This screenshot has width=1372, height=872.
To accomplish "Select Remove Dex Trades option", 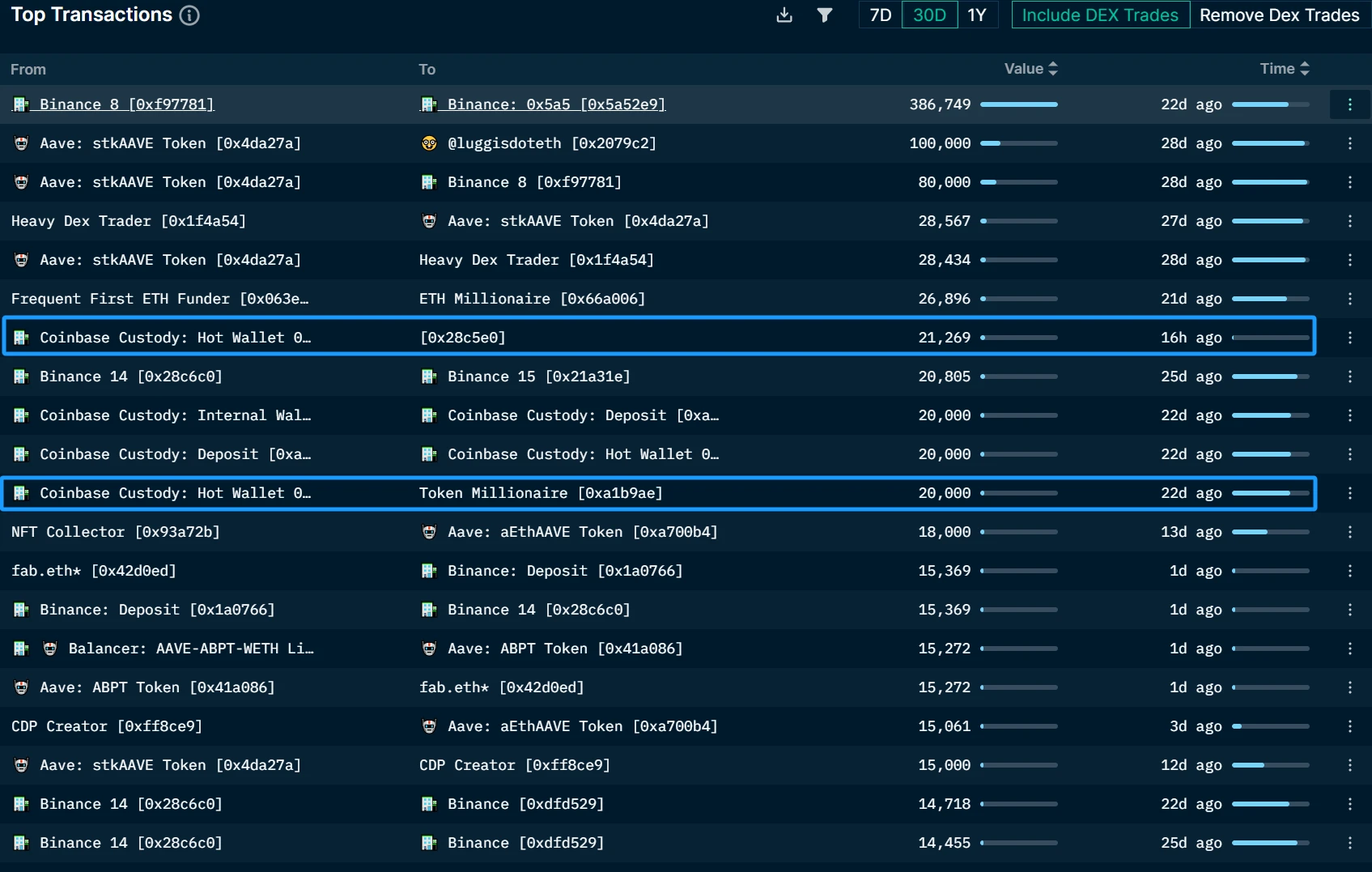I will click(x=1279, y=15).
